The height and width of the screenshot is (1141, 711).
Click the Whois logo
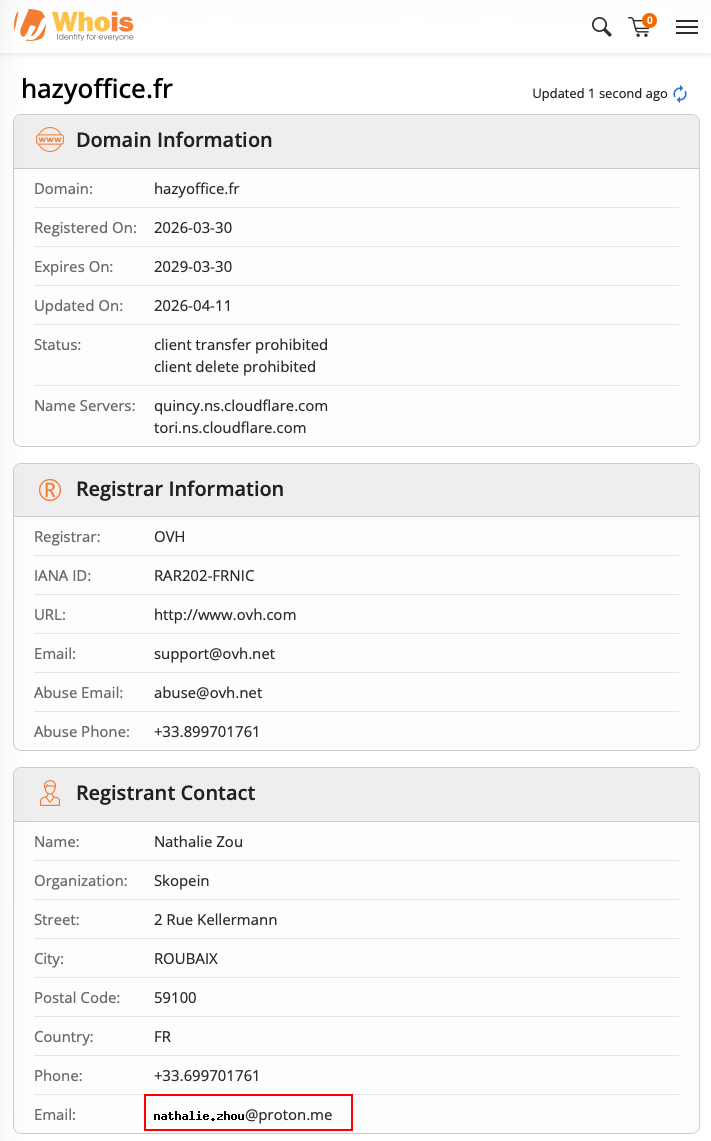coord(74,25)
